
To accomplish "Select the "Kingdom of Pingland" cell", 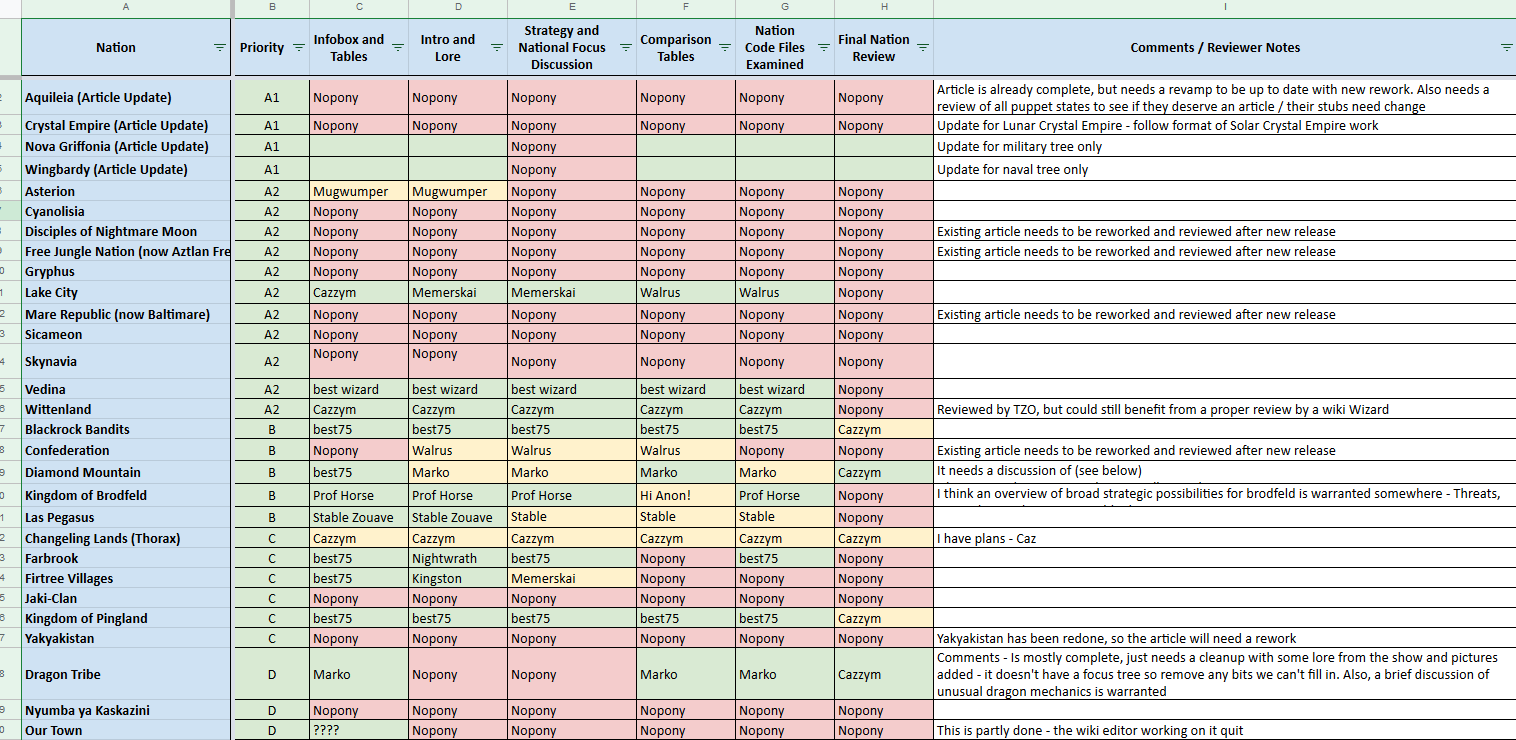I will pos(126,619).
